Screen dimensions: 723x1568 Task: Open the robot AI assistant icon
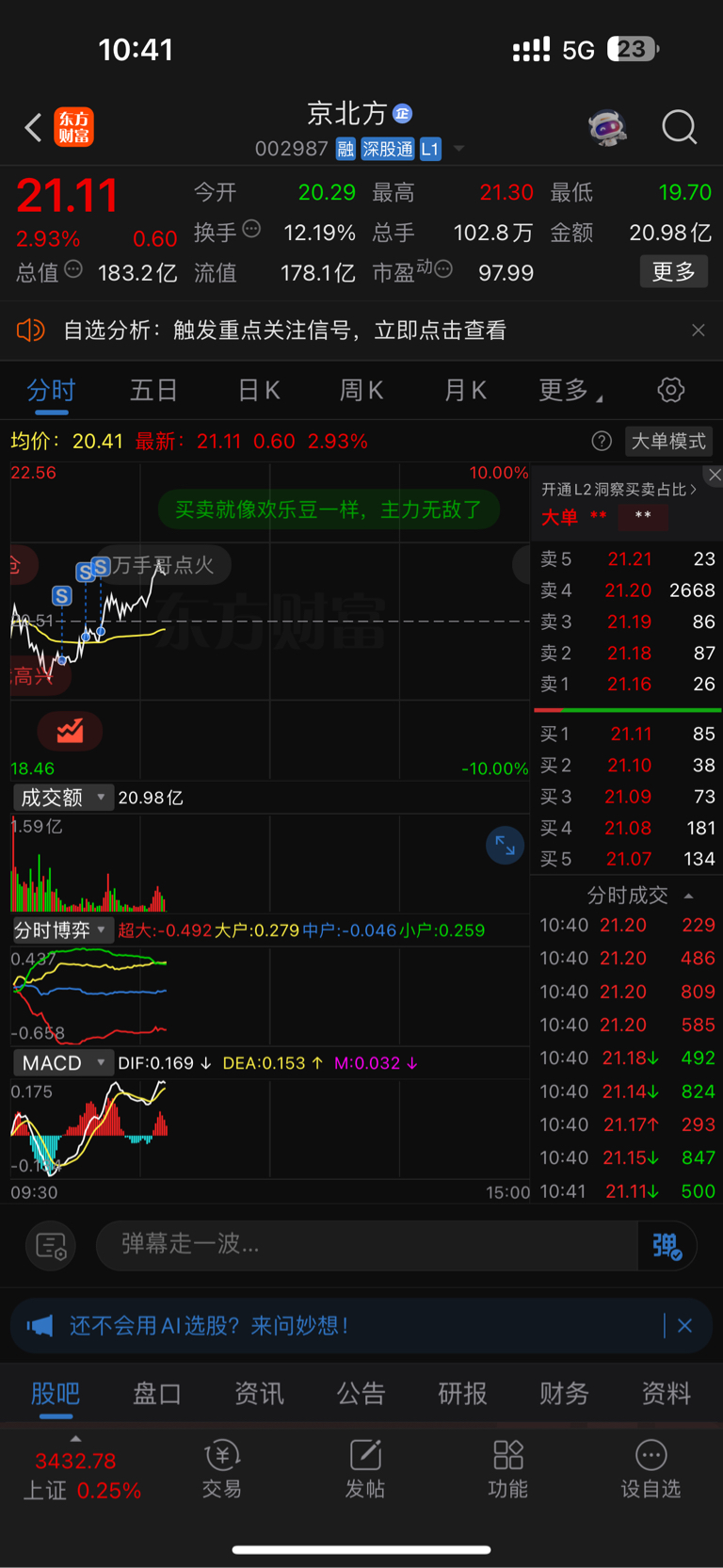(x=608, y=127)
